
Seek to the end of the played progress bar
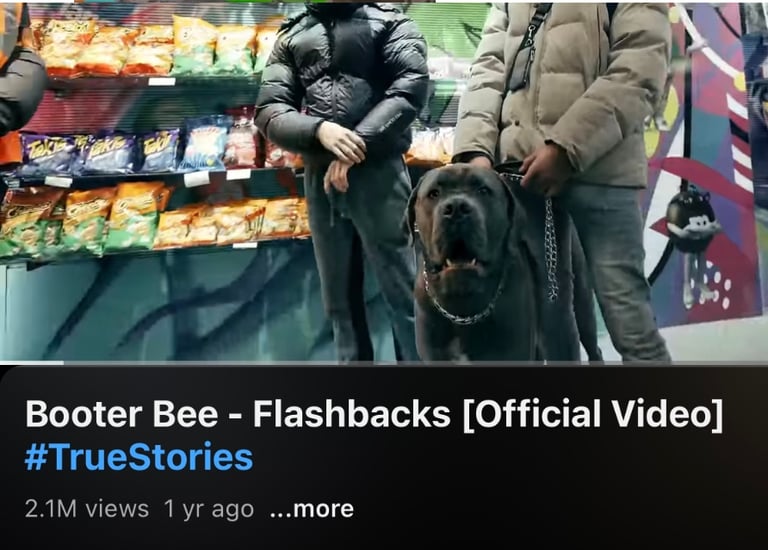[x=63, y=363]
